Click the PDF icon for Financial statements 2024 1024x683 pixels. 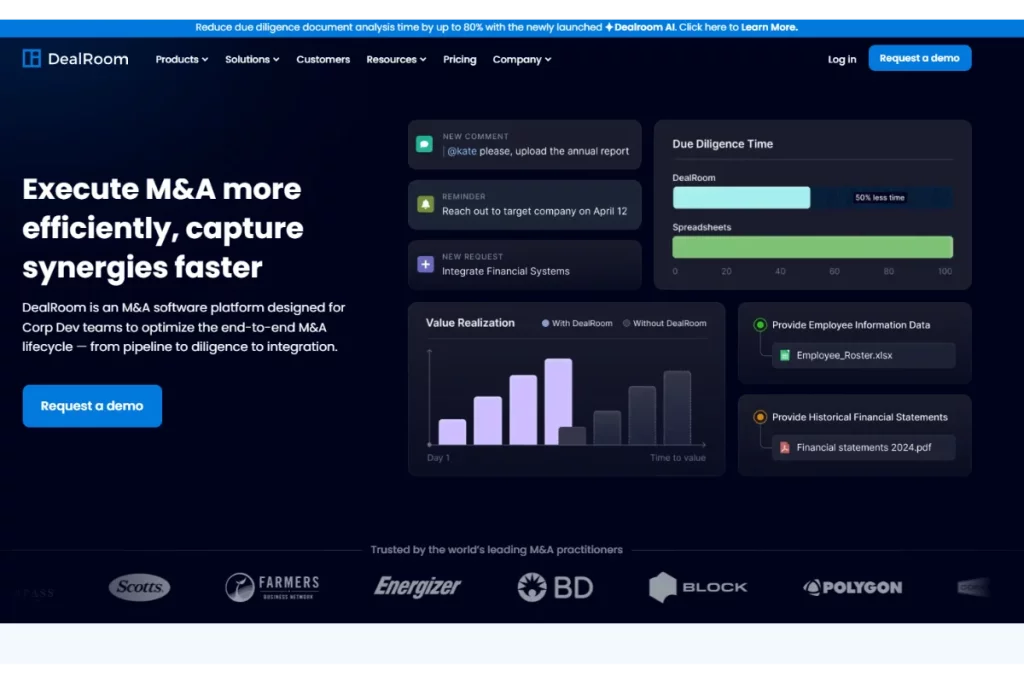coord(784,447)
